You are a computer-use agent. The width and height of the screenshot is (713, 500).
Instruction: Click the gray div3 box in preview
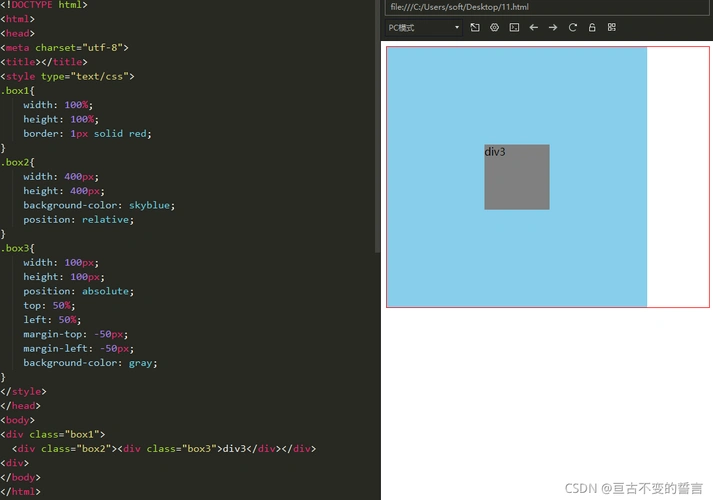(517, 180)
